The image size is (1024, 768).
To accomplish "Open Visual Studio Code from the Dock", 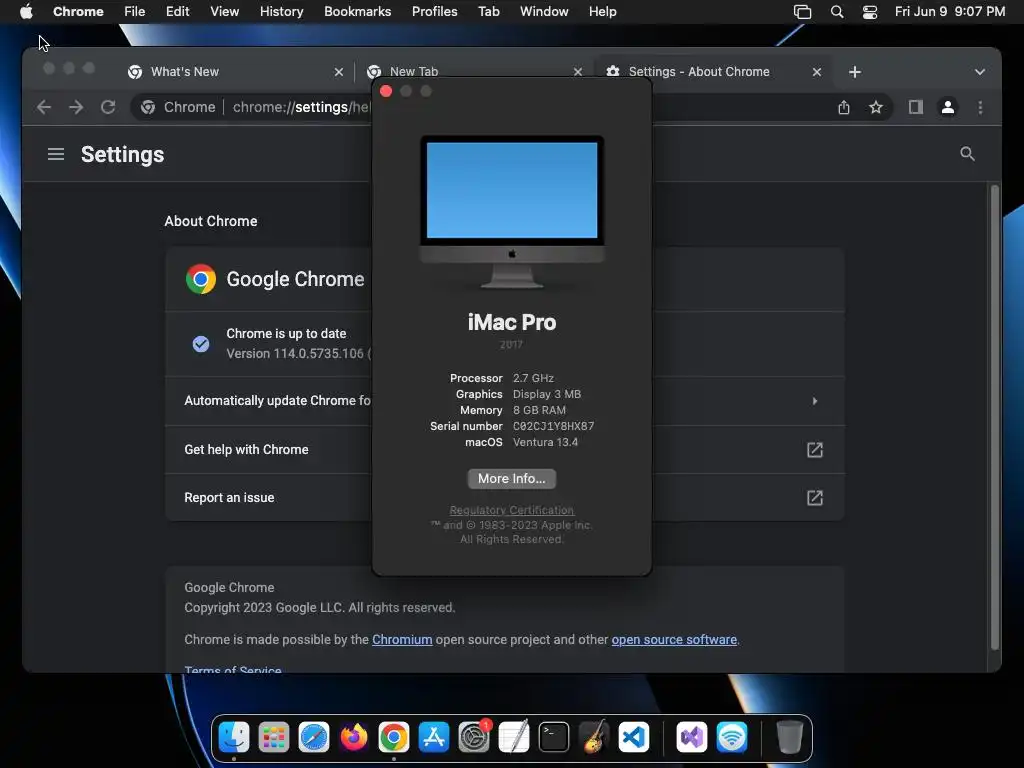I will pyautogui.click(x=633, y=738).
